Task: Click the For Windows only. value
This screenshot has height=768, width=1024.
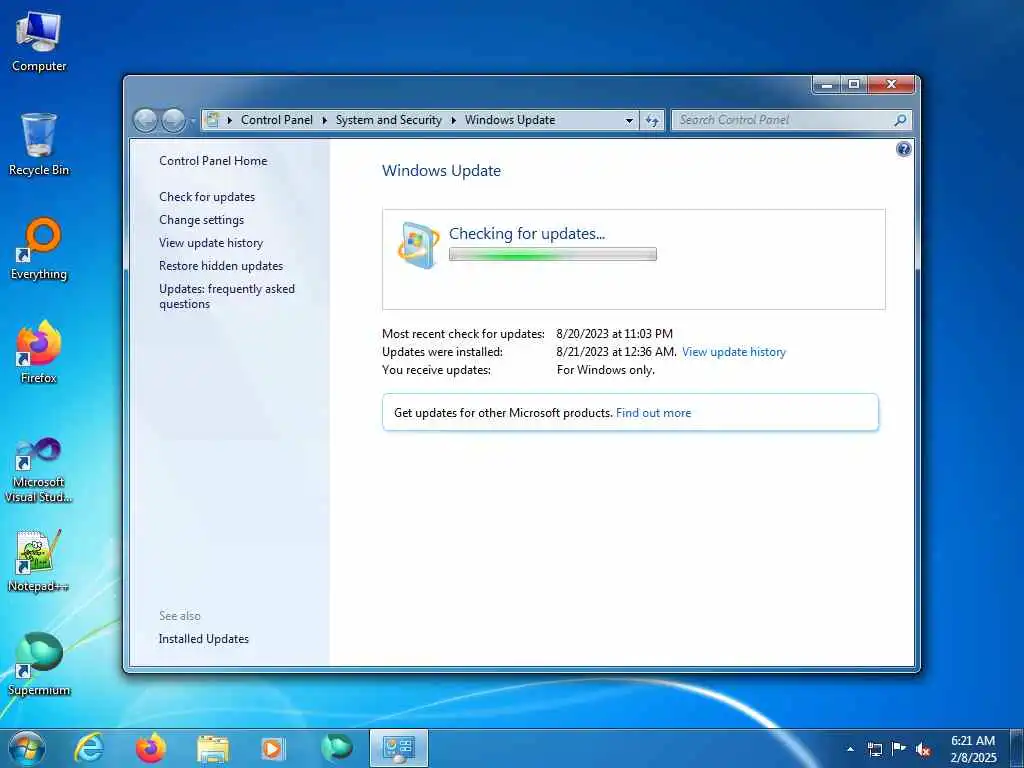Action: tap(605, 370)
